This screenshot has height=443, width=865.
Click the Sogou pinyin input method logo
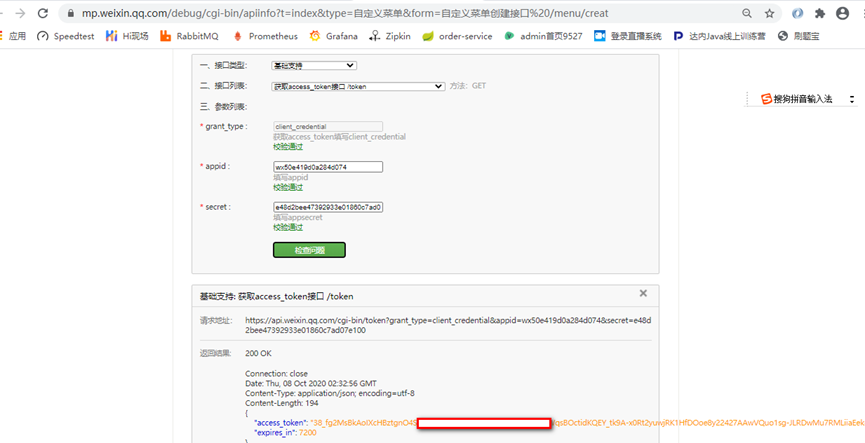[x=766, y=99]
